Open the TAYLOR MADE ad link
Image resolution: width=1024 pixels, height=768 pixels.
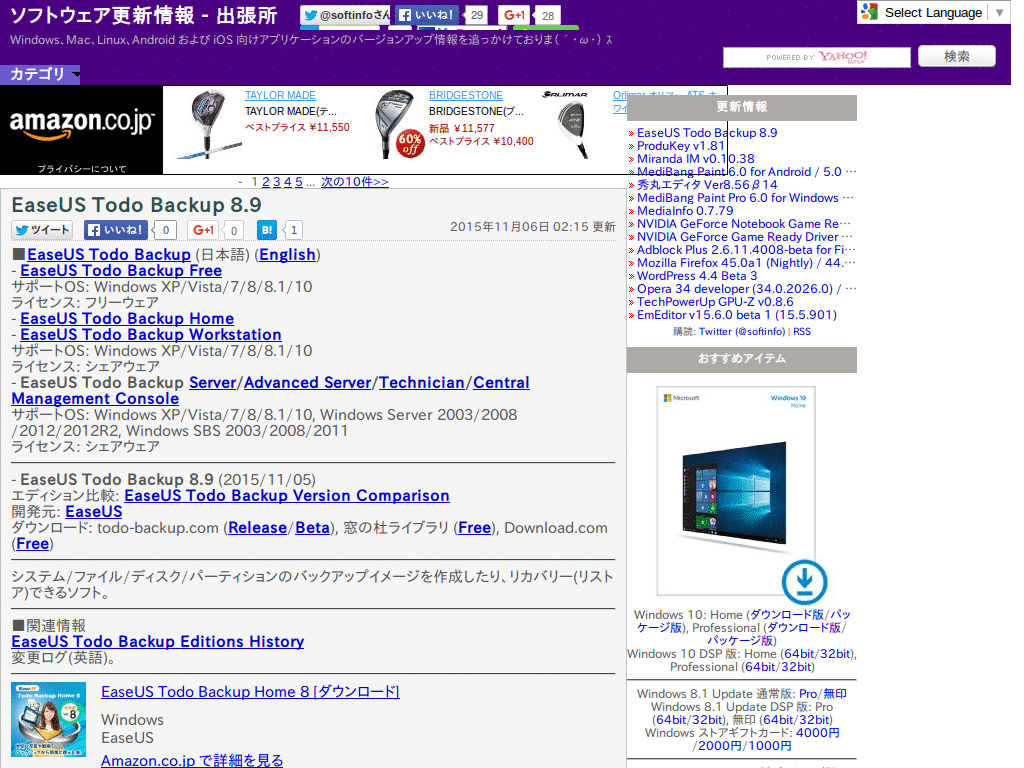tap(280, 95)
